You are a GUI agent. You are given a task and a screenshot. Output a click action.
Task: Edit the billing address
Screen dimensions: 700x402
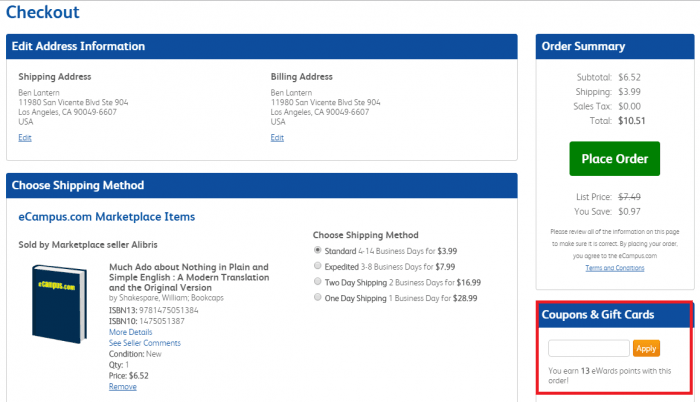pos(277,138)
